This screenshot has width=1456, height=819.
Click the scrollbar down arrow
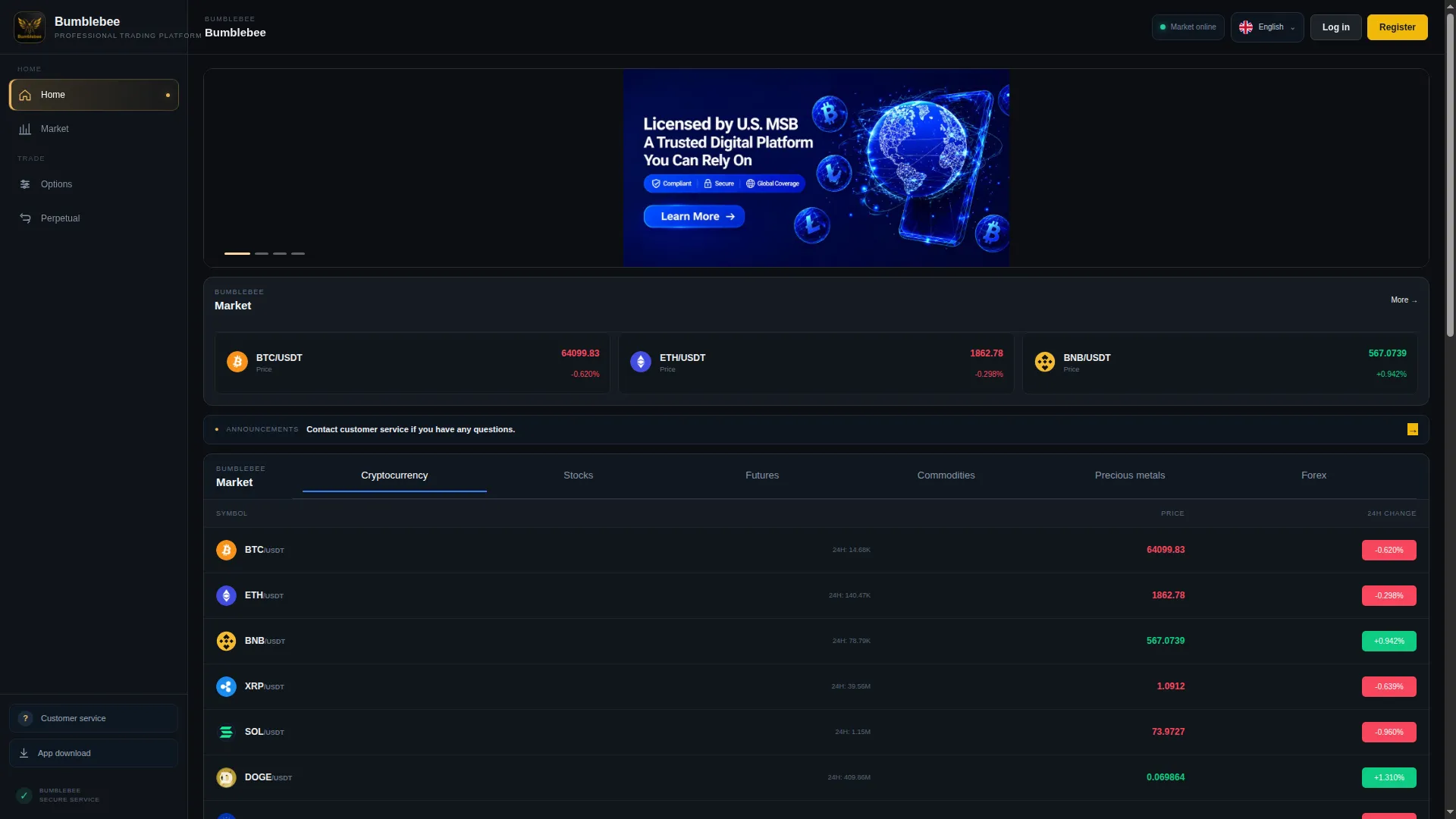(1450, 813)
